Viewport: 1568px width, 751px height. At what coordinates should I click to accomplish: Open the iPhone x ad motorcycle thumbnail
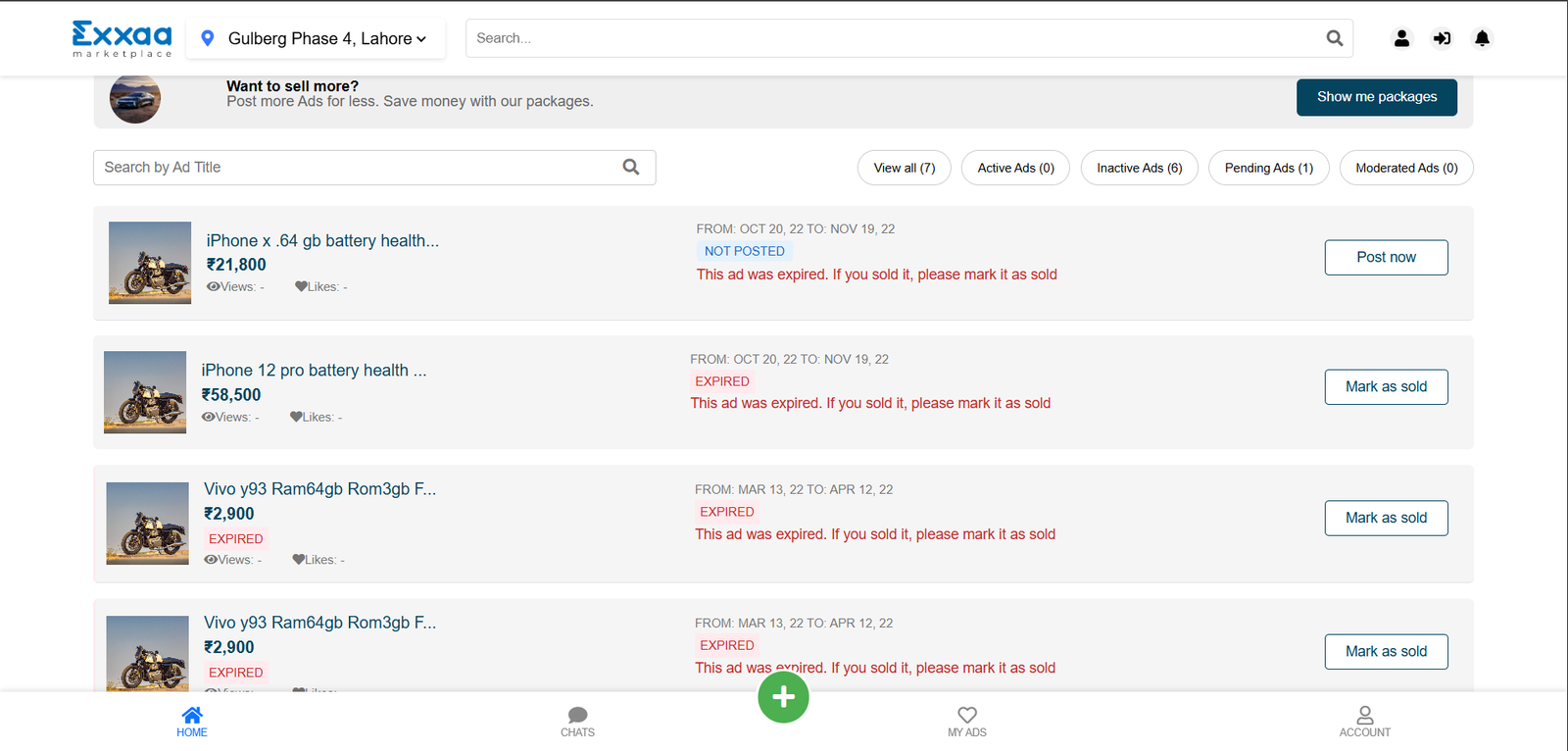pyautogui.click(x=150, y=263)
